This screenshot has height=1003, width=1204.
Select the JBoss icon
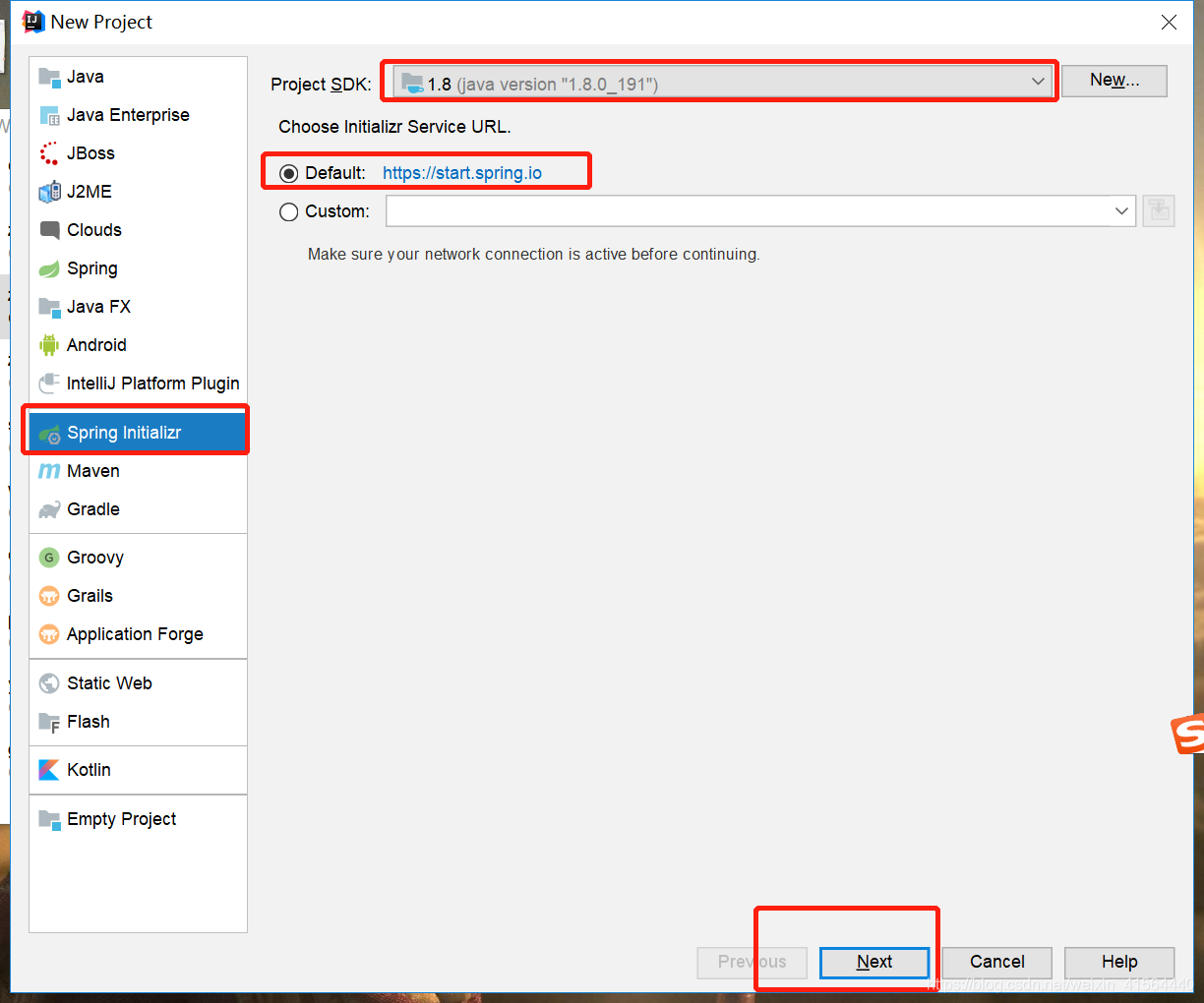49,153
